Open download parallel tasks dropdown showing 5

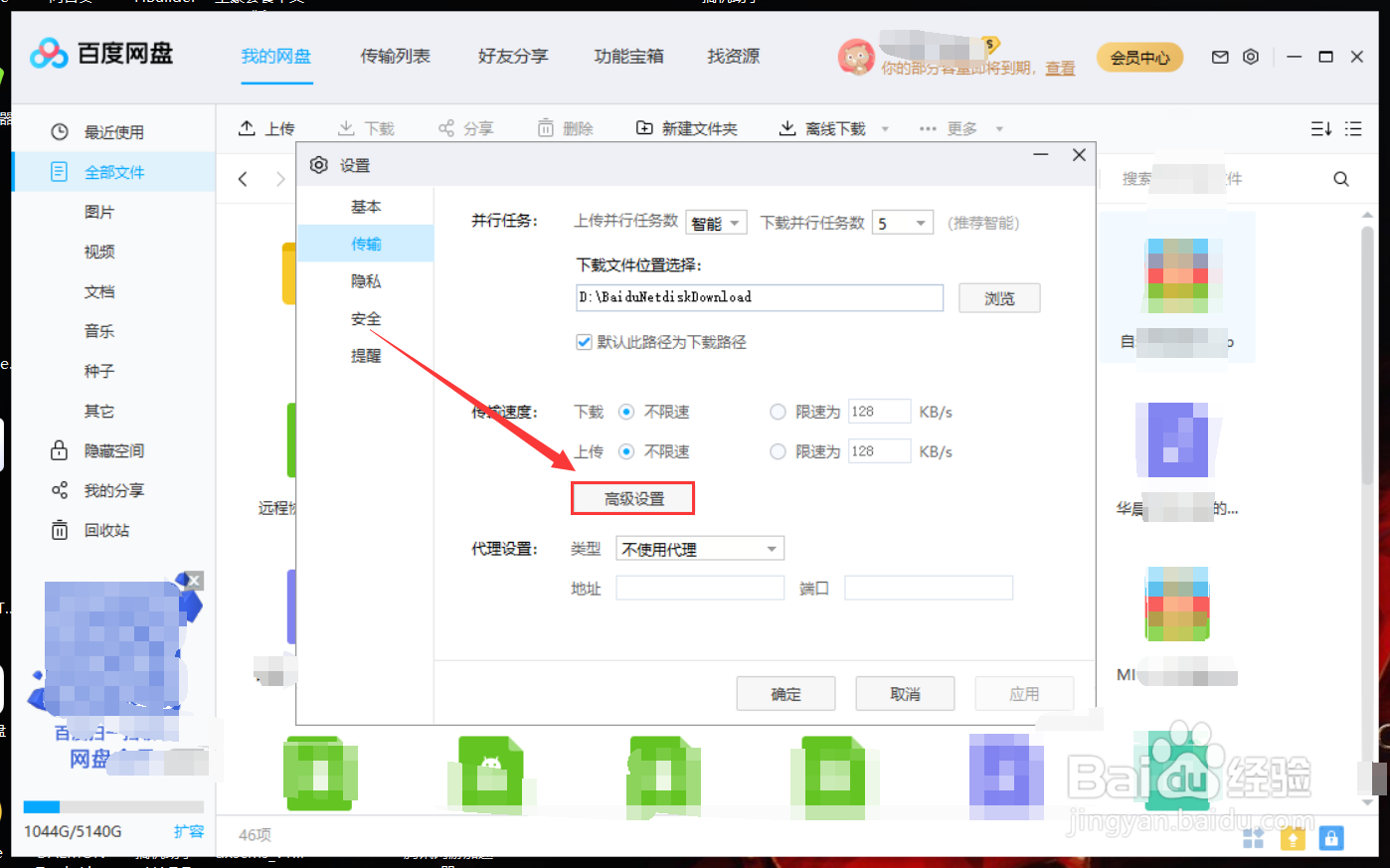pyautogui.click(x=902, y=223)
